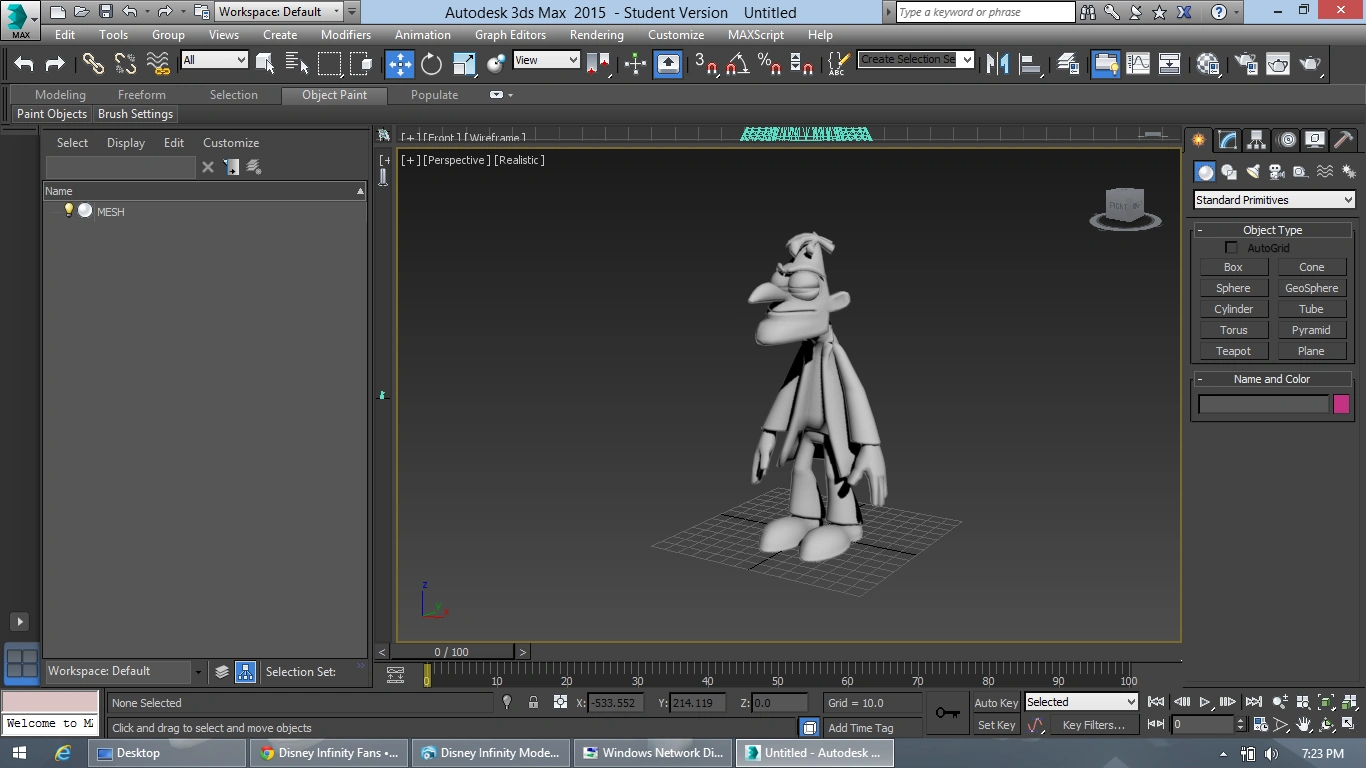Switch to the Freeform ribbon tab
The image size is (1366, 768).
click(142, 95)
